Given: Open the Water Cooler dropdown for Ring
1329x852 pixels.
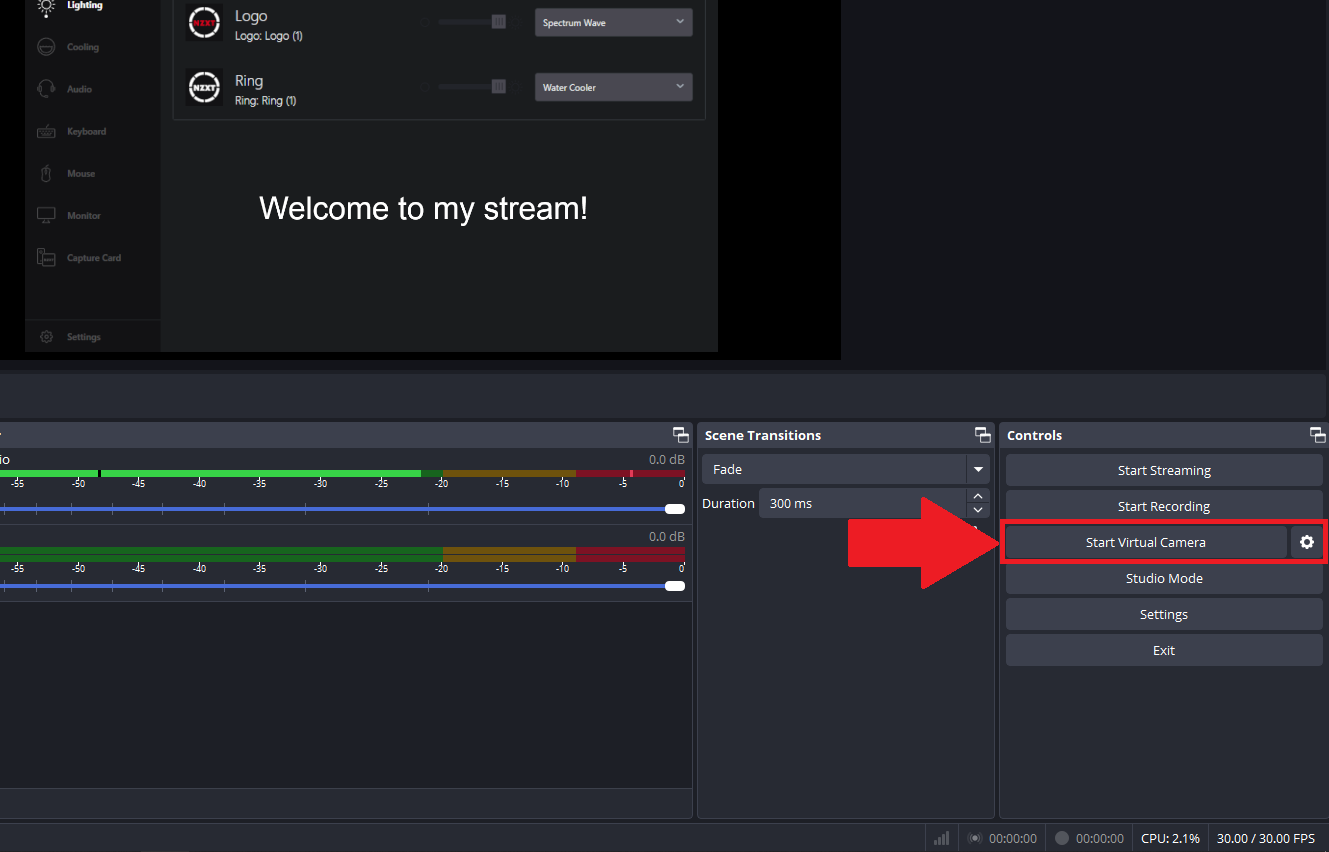Looking at the screenshot, I should click(x=614, y=87).
